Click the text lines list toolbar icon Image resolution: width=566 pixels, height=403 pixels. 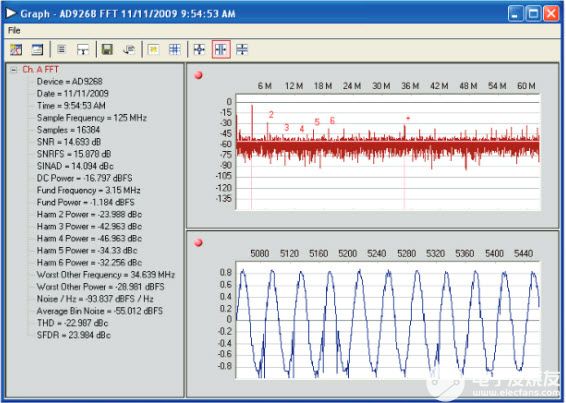(62, 49)
